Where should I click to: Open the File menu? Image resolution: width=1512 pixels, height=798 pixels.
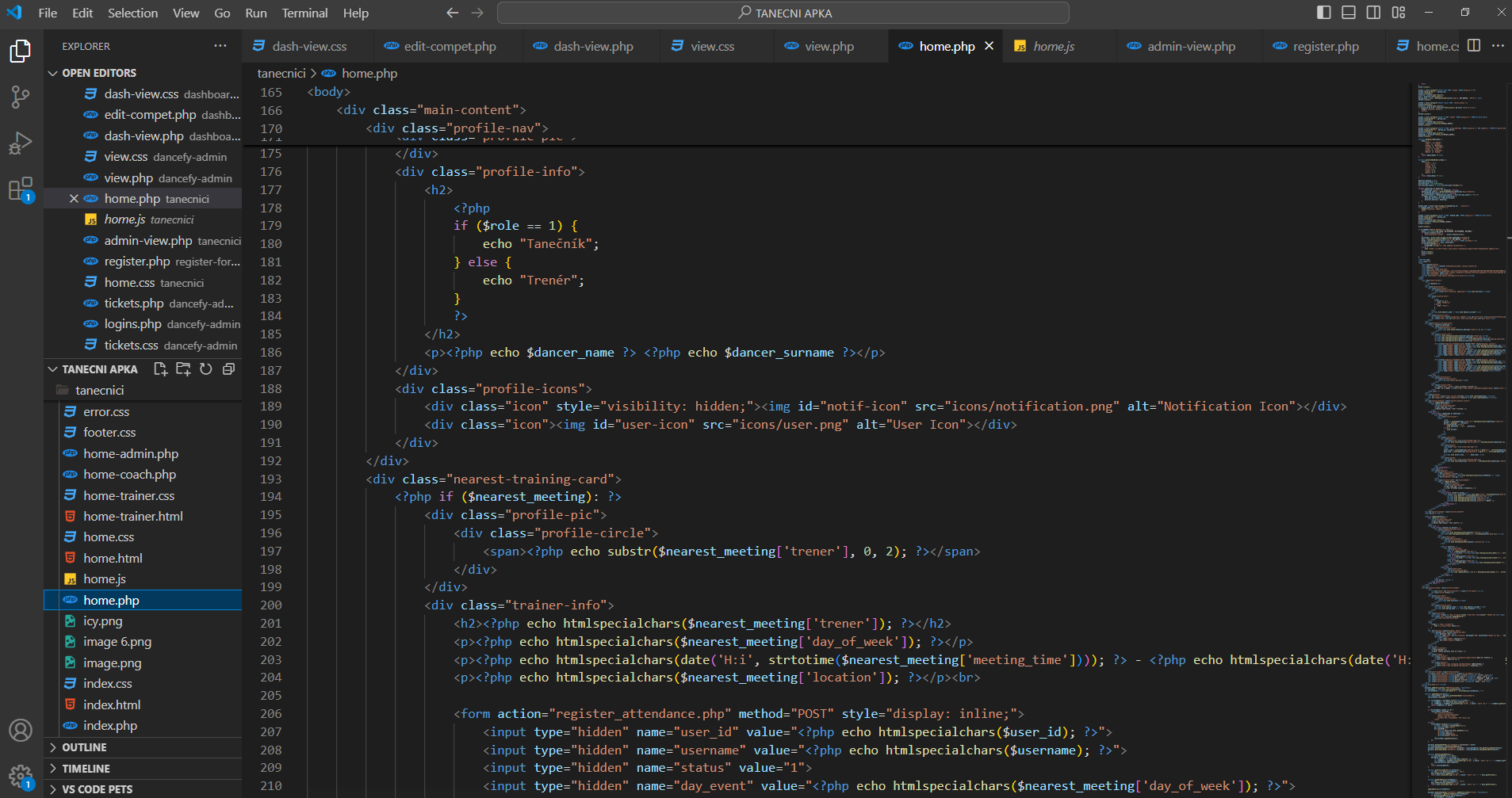48,13
